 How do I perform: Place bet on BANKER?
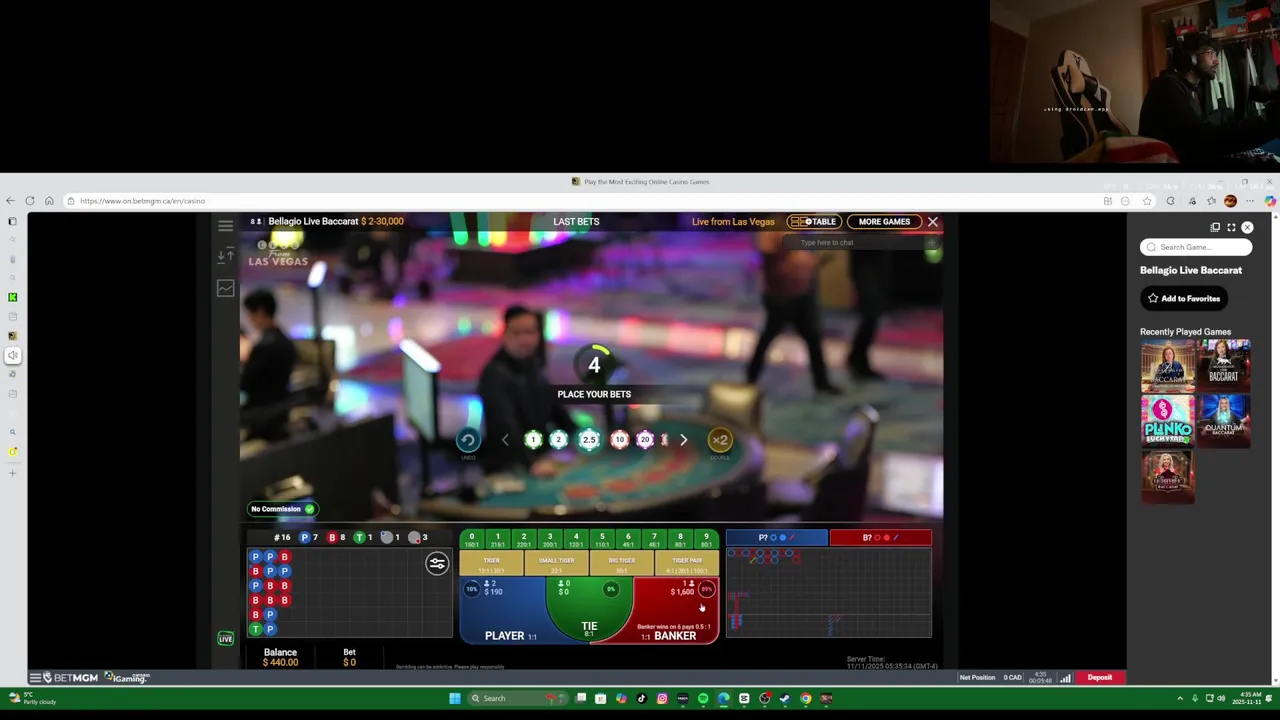pos(676,610)
